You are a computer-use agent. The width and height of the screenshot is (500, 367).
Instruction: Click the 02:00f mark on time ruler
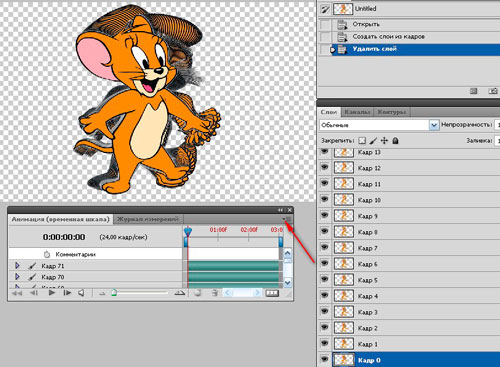pyautogui.click(x=249, y=230)
